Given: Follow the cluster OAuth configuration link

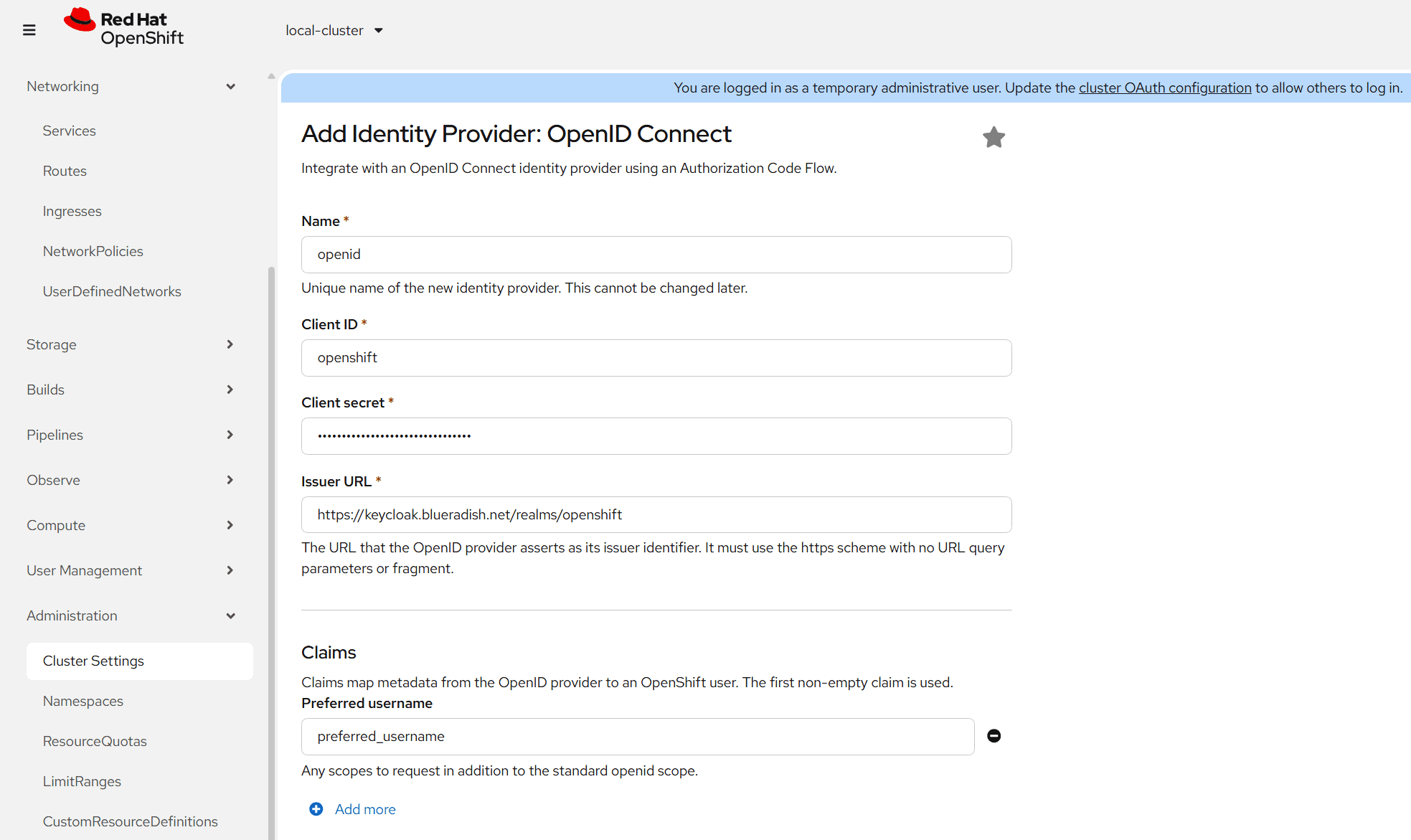Looking at the screenshot, I should click(x=1165, y=88).
